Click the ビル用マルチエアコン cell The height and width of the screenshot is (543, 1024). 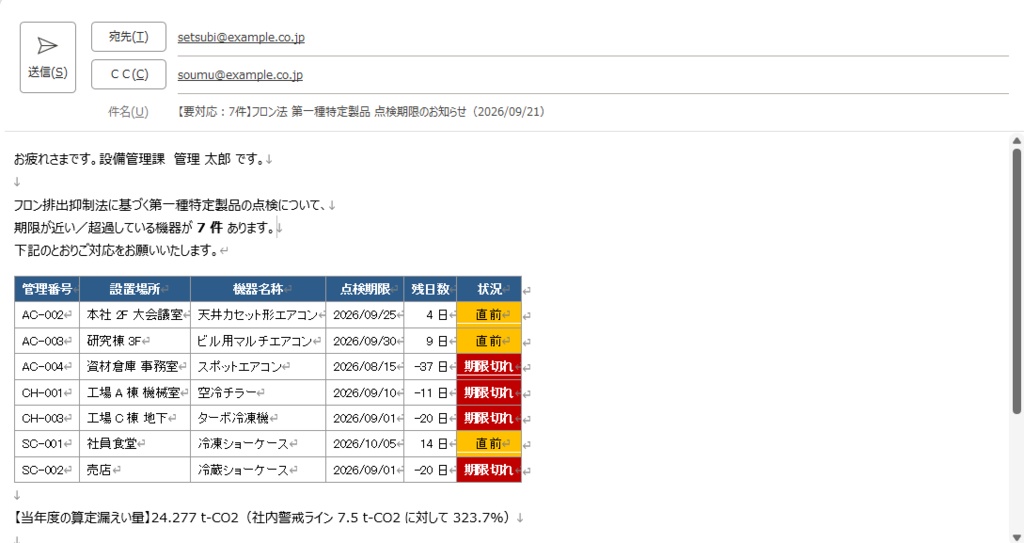[258, 341]
